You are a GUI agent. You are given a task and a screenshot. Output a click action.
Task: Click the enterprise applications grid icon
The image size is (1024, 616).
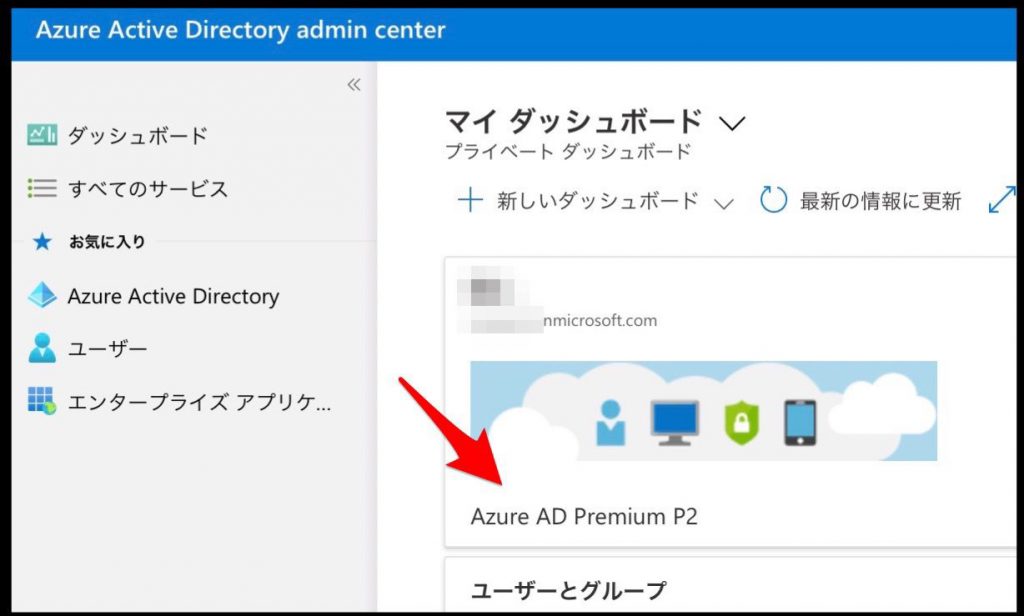tap(42, 400)
